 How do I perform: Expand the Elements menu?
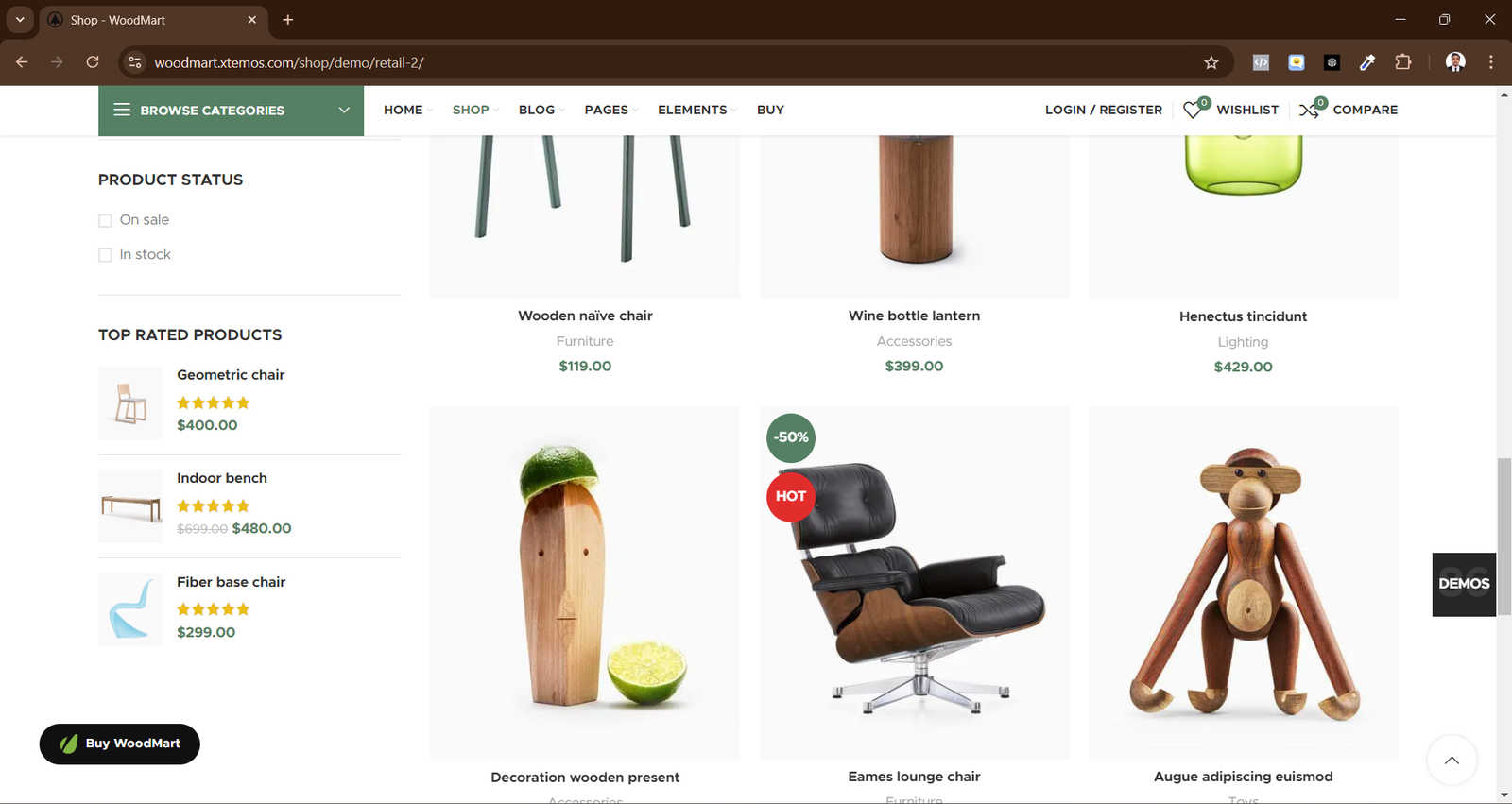click(696, 110)
